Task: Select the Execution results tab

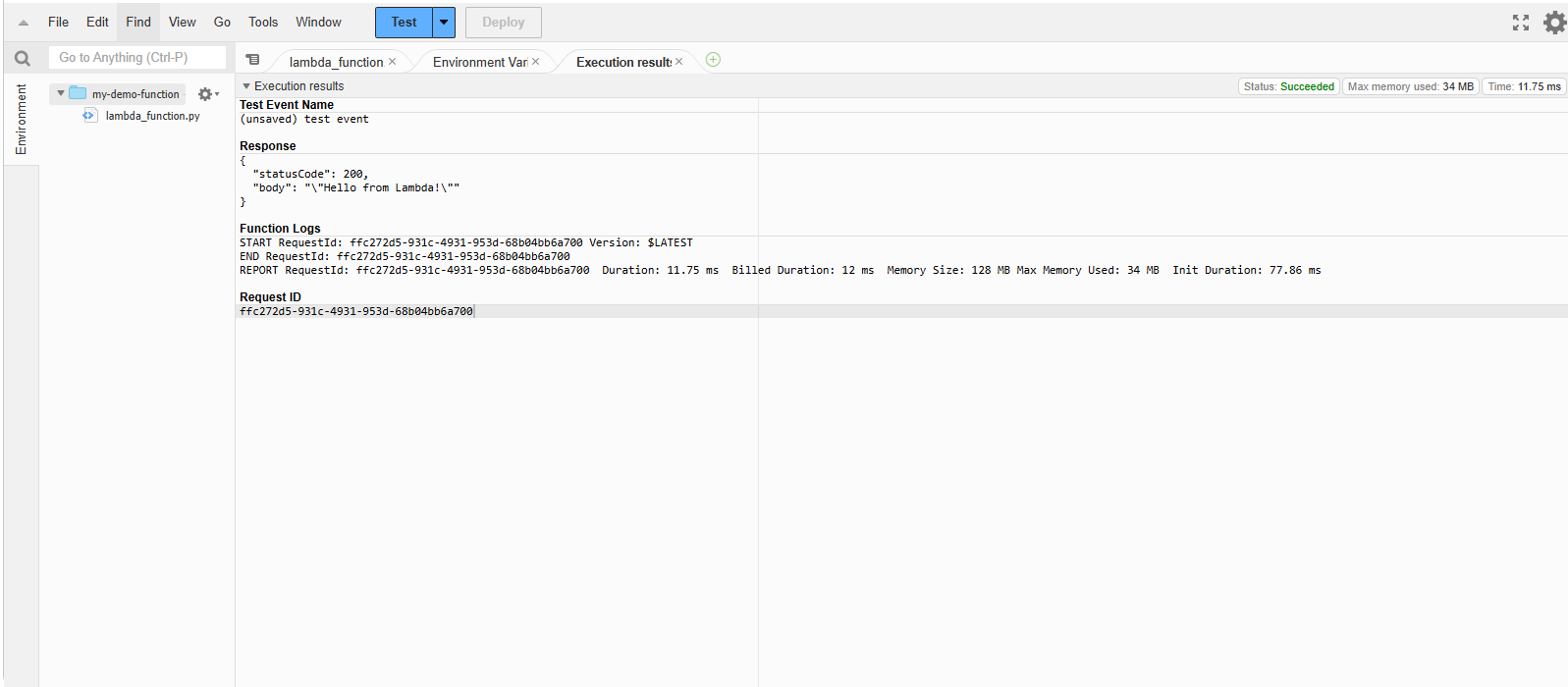Action: (623, 62)
